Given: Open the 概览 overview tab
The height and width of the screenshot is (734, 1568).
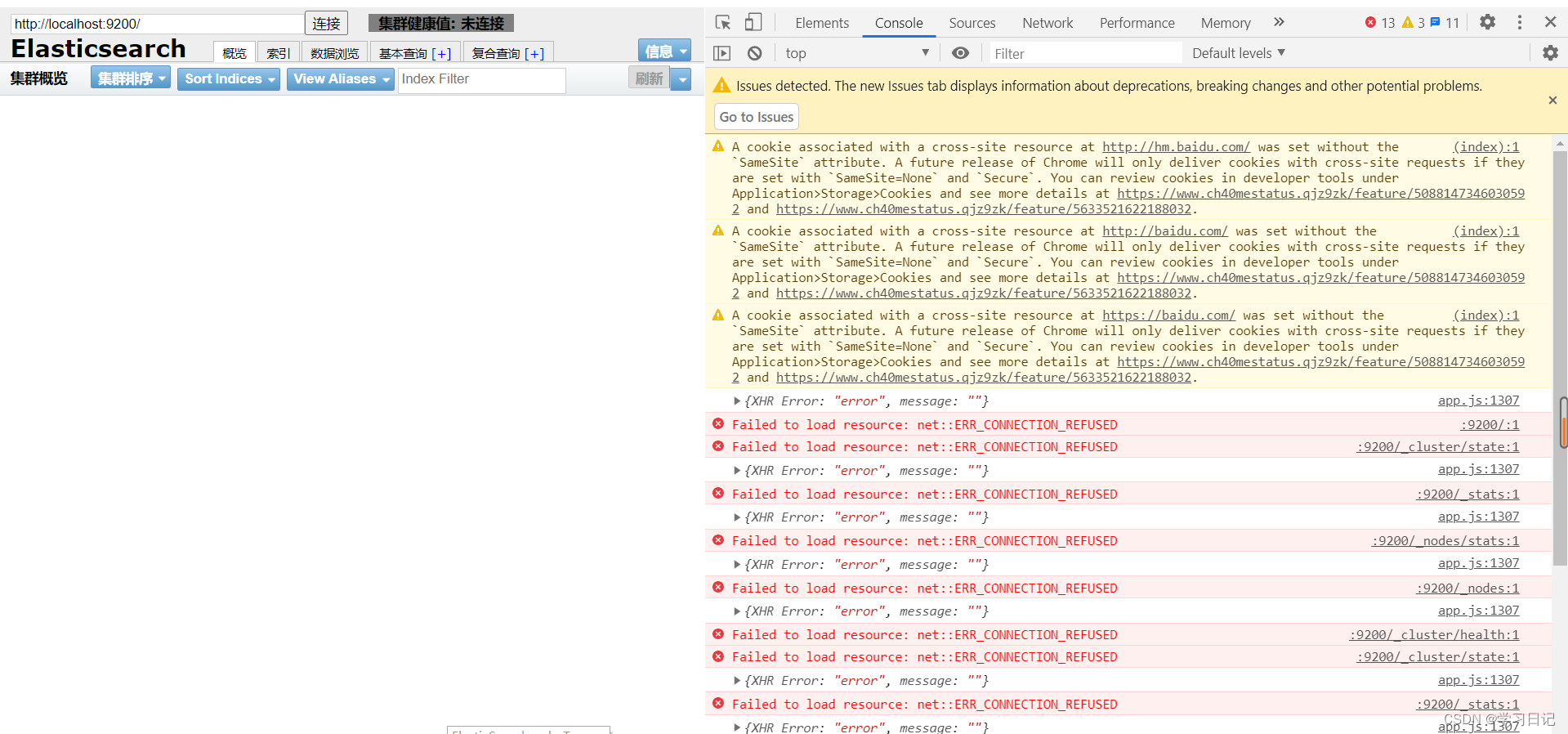Looking at the screenshot, I should pyautogui.click(x=235, y=52).
